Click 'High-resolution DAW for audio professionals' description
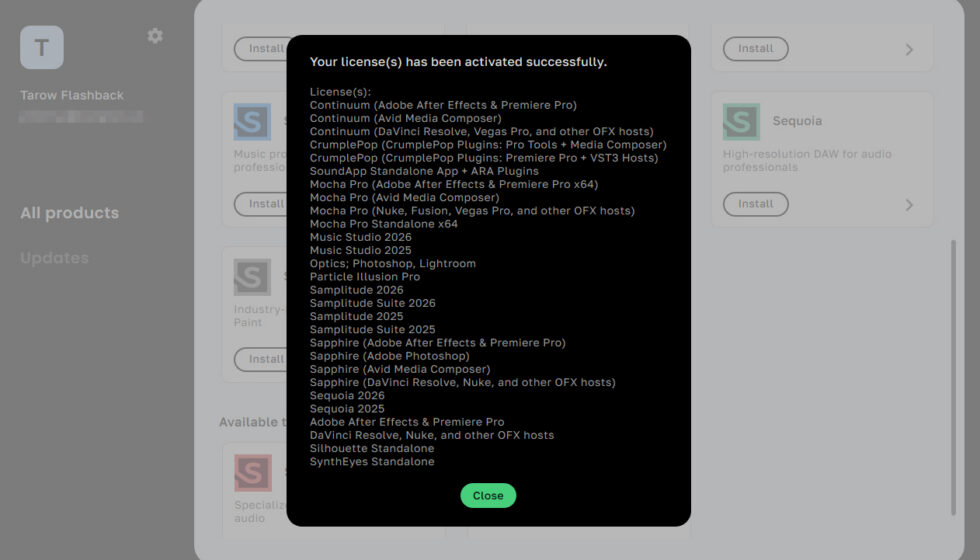 point(807,161)
